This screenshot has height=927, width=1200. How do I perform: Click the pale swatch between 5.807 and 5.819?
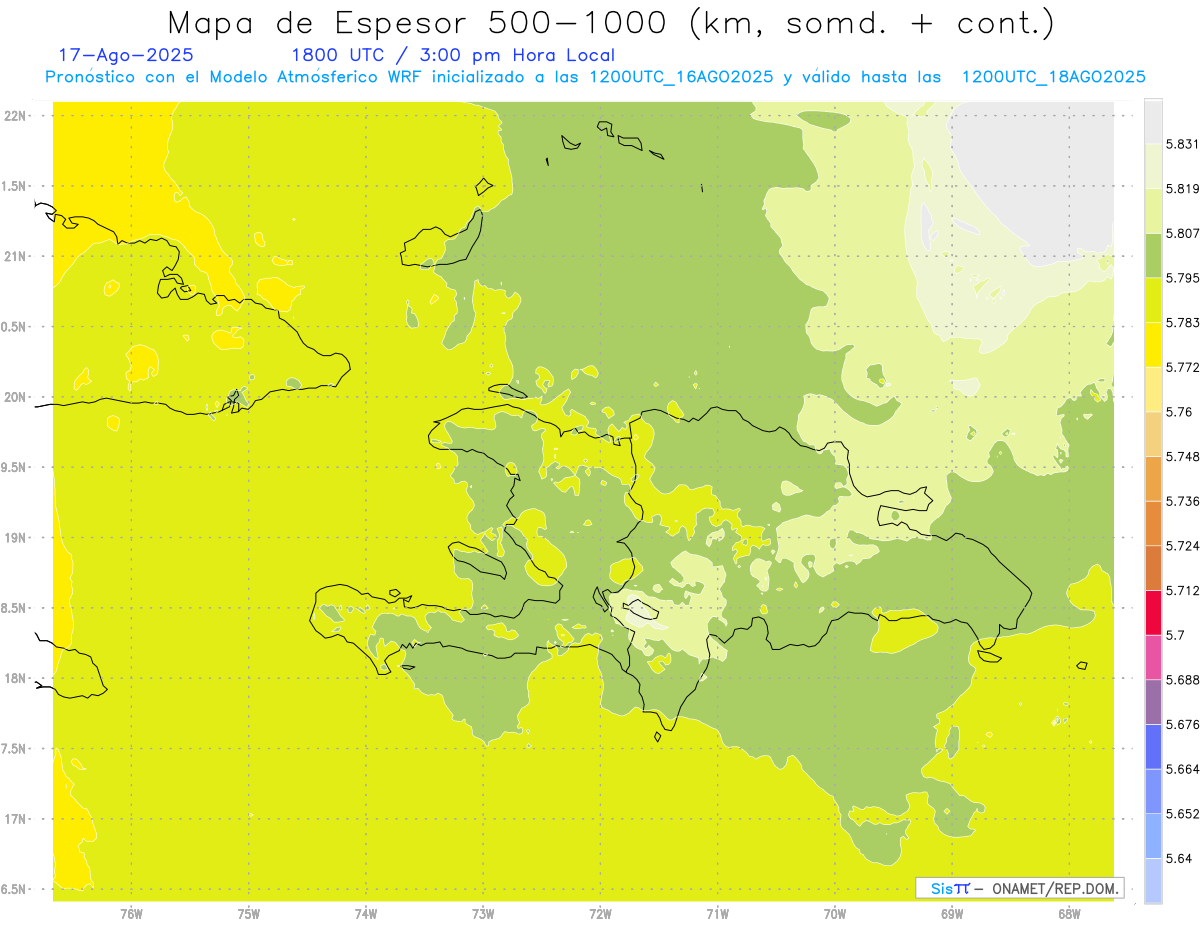[1153, 211]
